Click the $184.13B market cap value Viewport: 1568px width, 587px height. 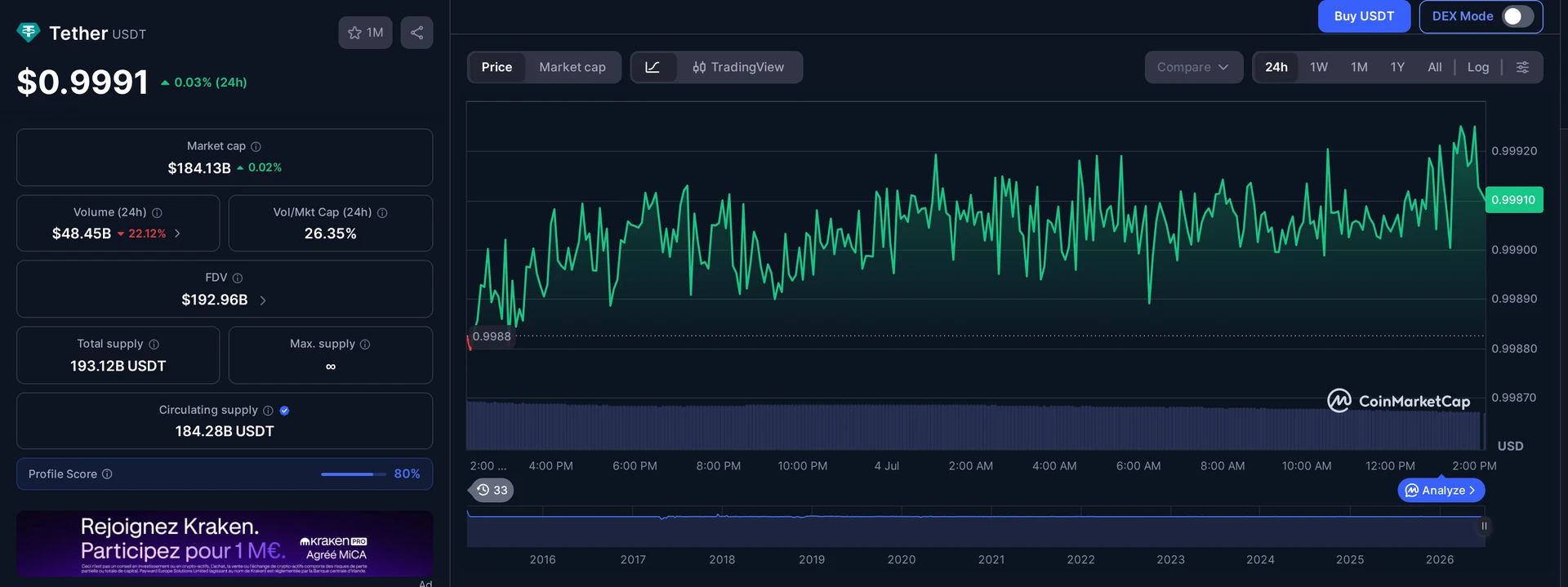pyautogui.click(x=199, y=168)
